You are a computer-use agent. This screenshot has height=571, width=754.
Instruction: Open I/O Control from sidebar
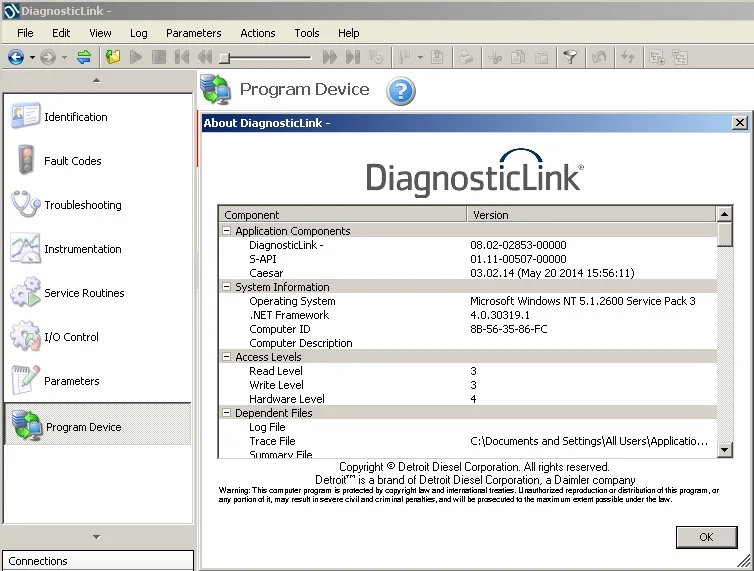98,337
